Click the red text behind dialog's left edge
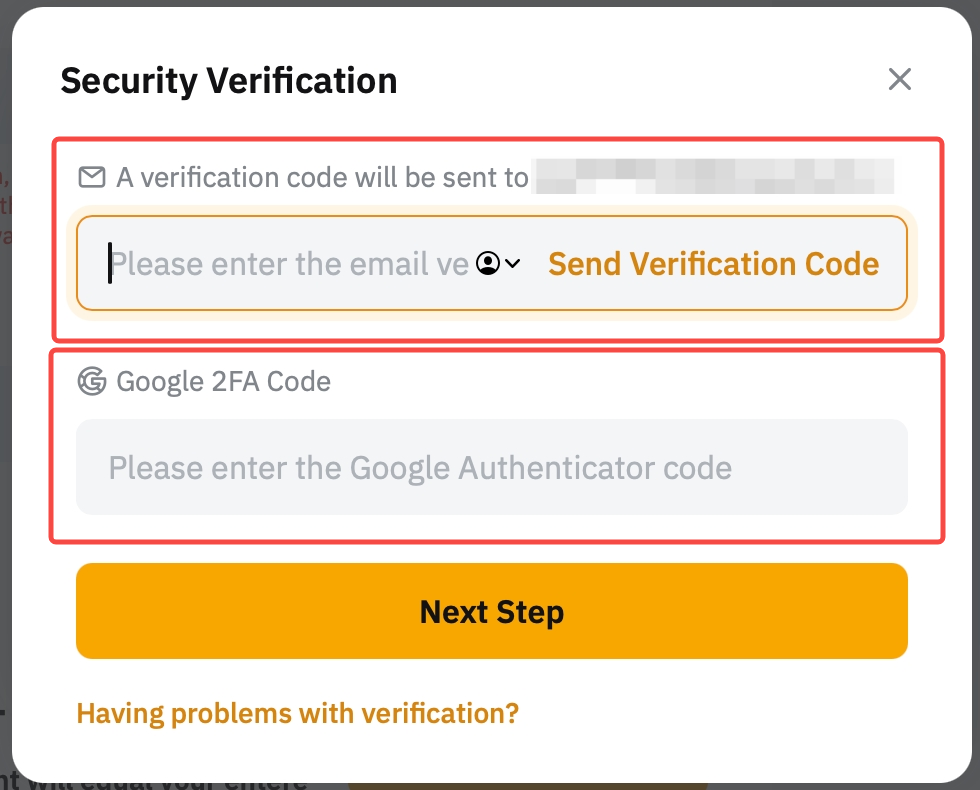980x790 pixels. (x=5, y=207)
